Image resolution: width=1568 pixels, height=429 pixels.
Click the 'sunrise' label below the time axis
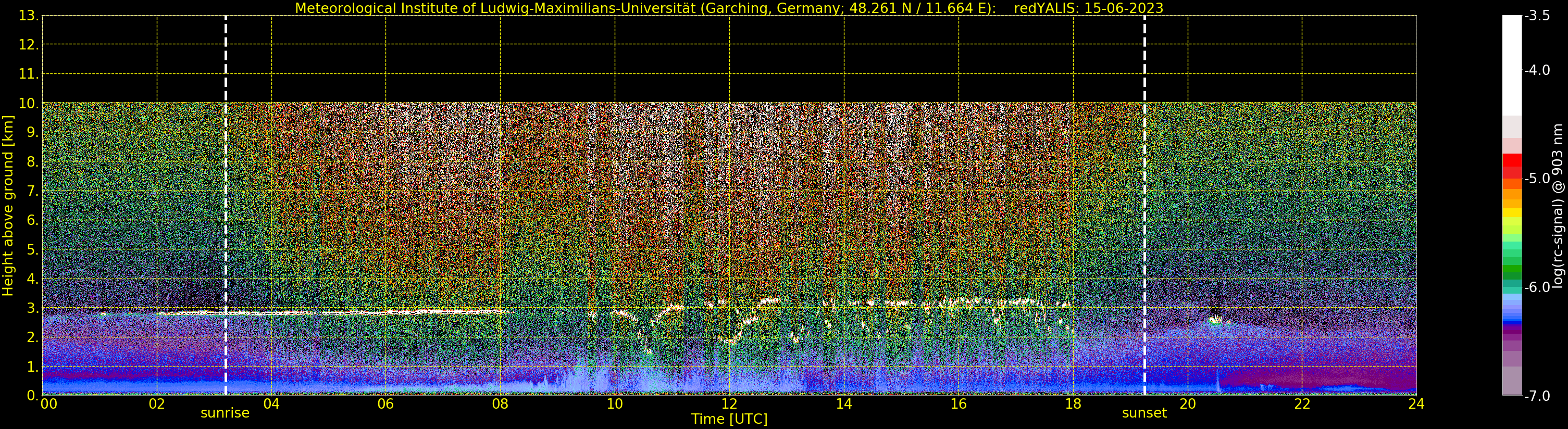coord(225,413)
